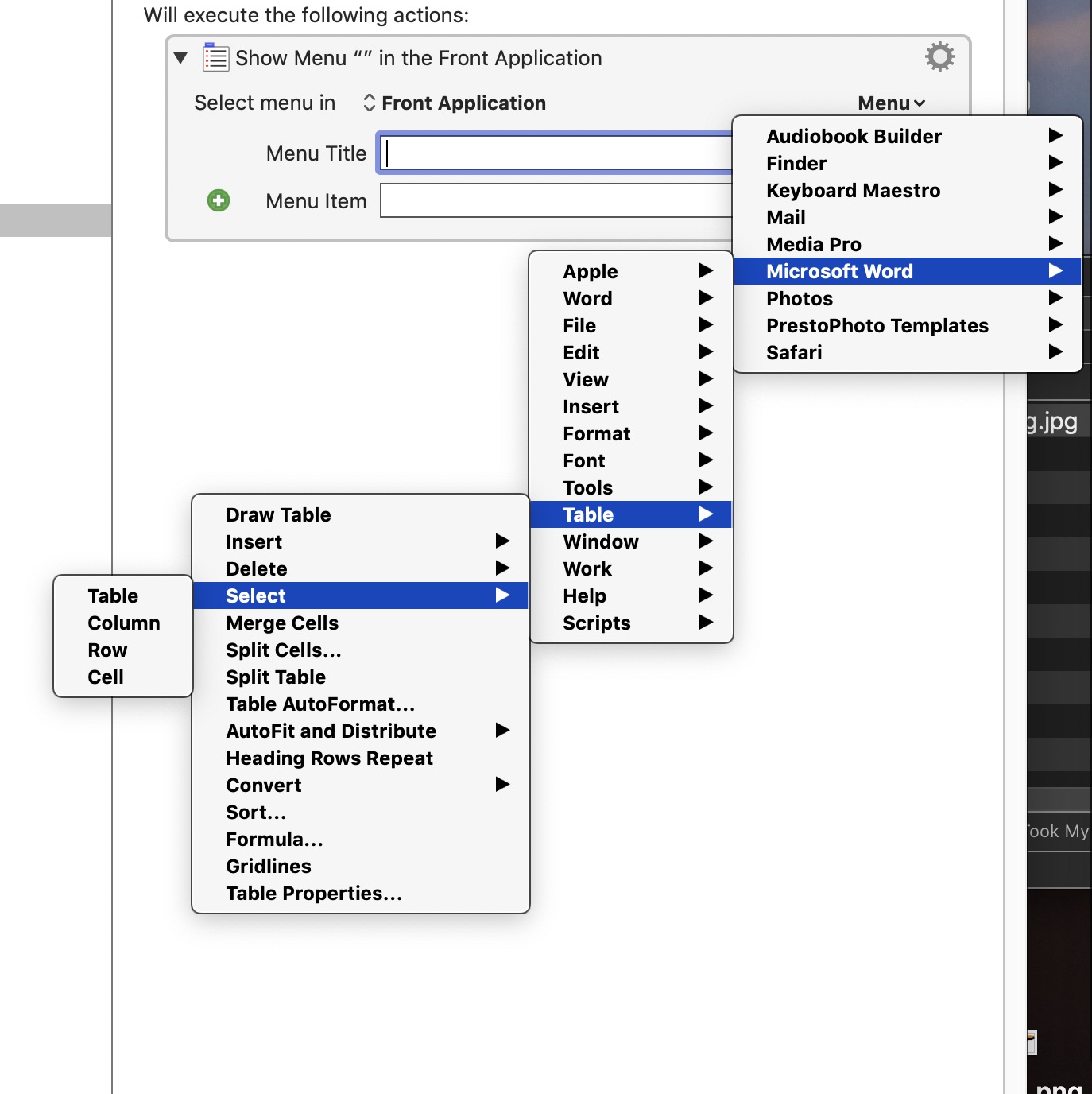The height and width of the screenshot is (1094, 1092).
Task: Open the Apple submenu of Microsoft Word
Action: pyautogui.click(x=631, y=272)
